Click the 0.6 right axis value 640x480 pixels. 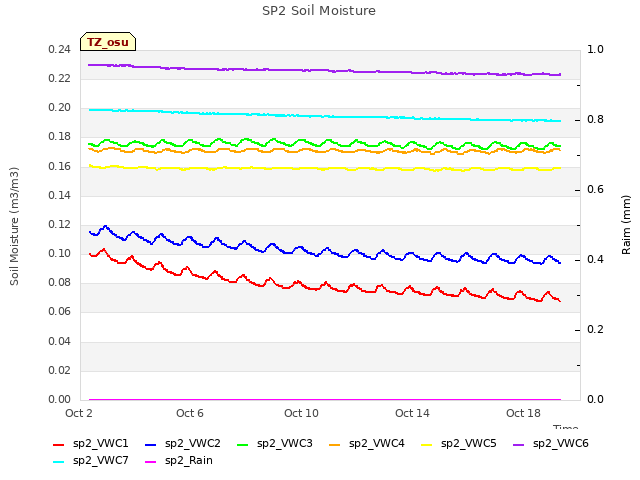tap(595, 190)
